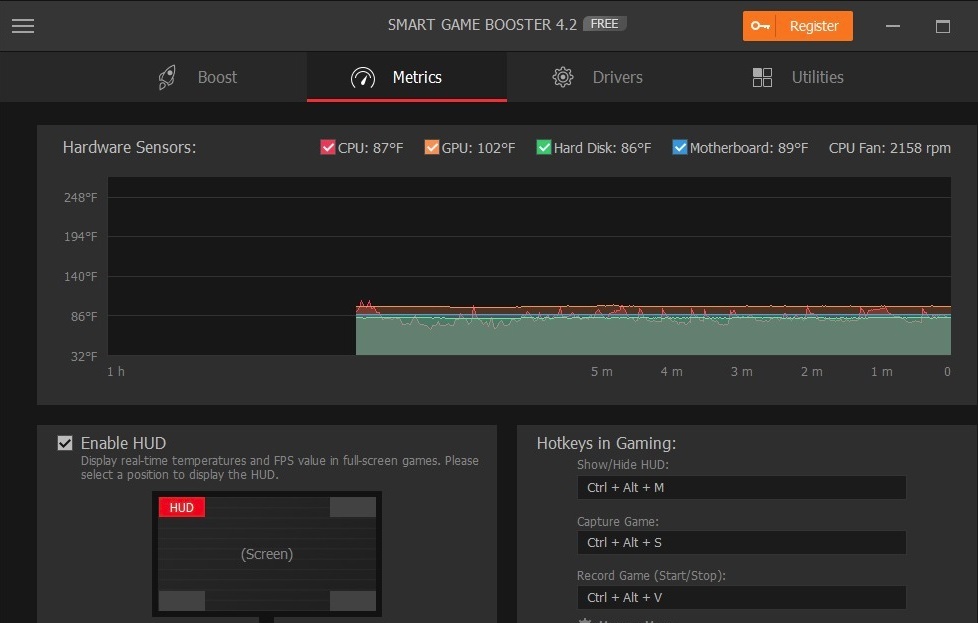The width and height of the screenshot is (978, 623).
Task: Open the hamburger main menu
Action: 23,26
